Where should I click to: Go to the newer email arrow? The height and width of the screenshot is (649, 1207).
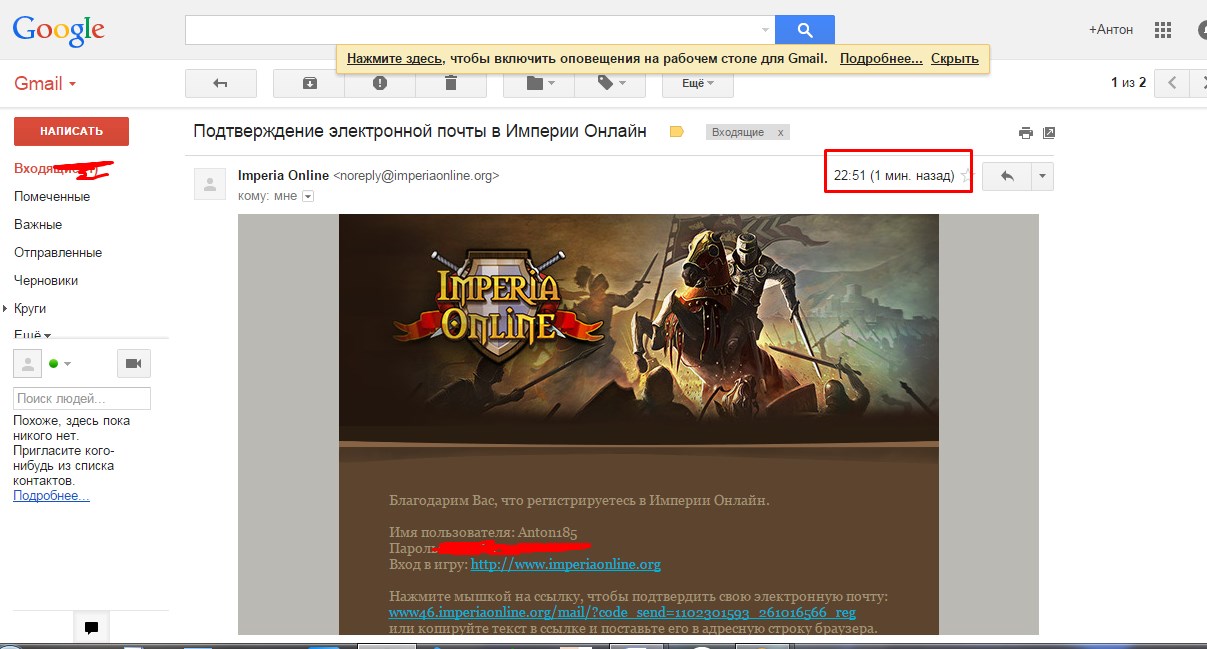tap(1172, 83)
